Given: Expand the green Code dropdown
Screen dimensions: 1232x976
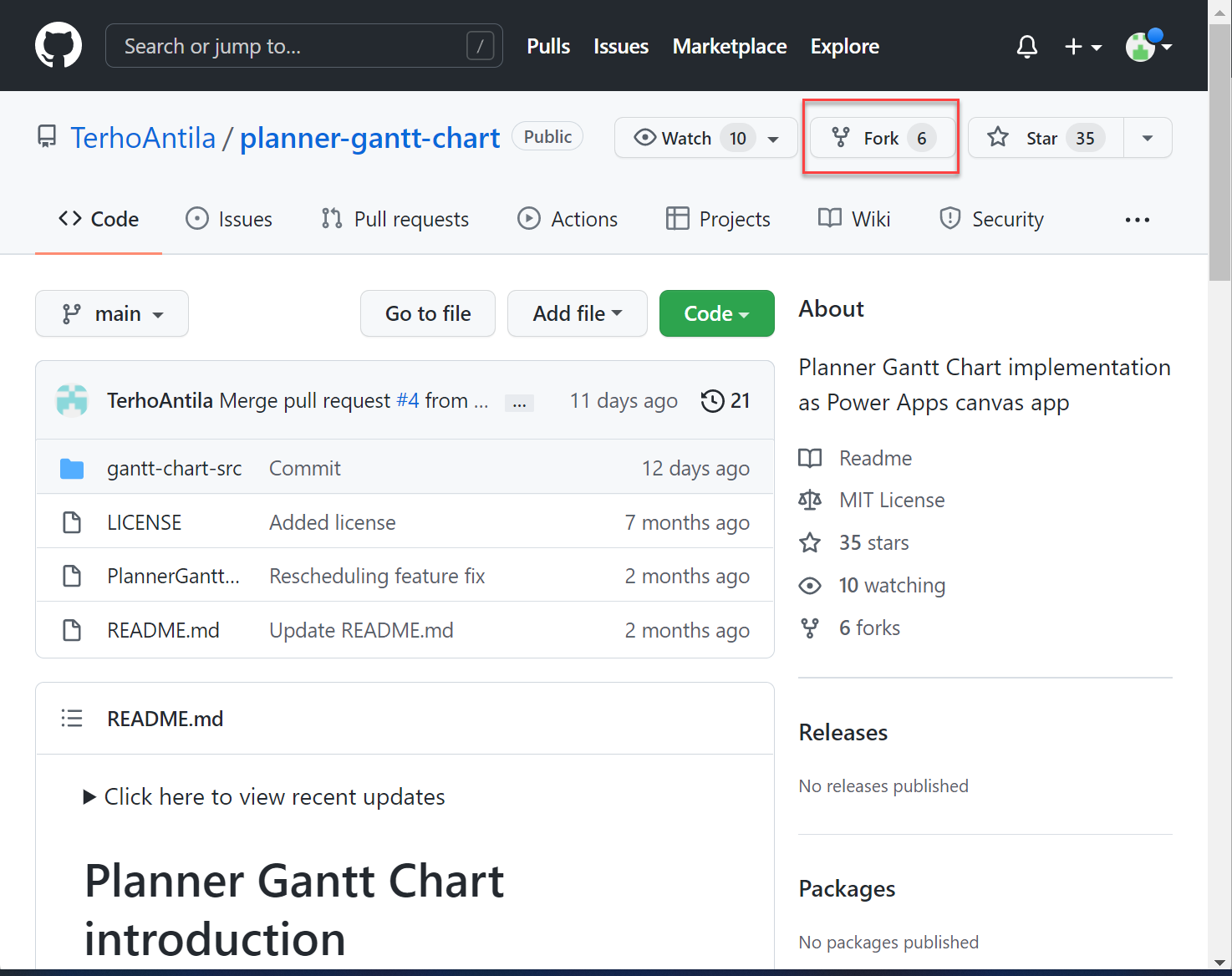Looking at the screenshot, I should pos(716,314).
